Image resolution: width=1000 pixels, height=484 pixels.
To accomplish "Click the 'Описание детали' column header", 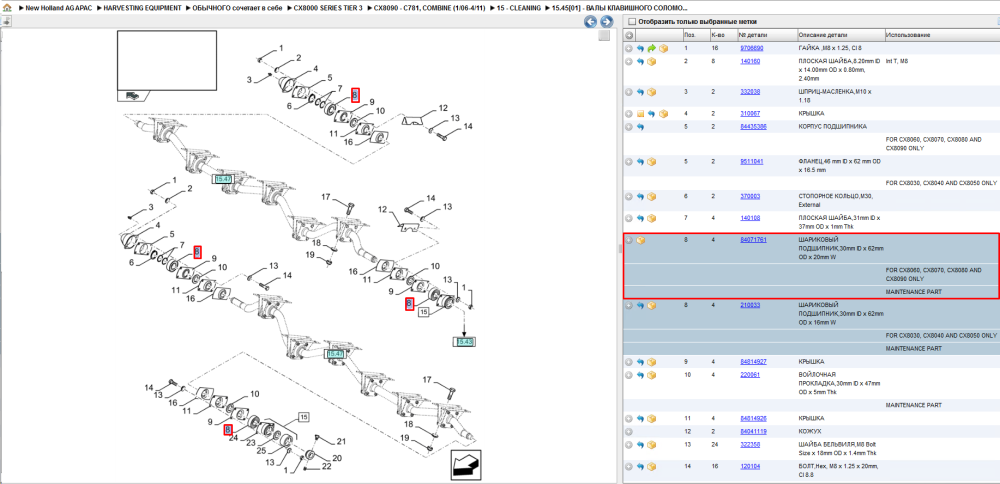I will click(x=841, y=34).
